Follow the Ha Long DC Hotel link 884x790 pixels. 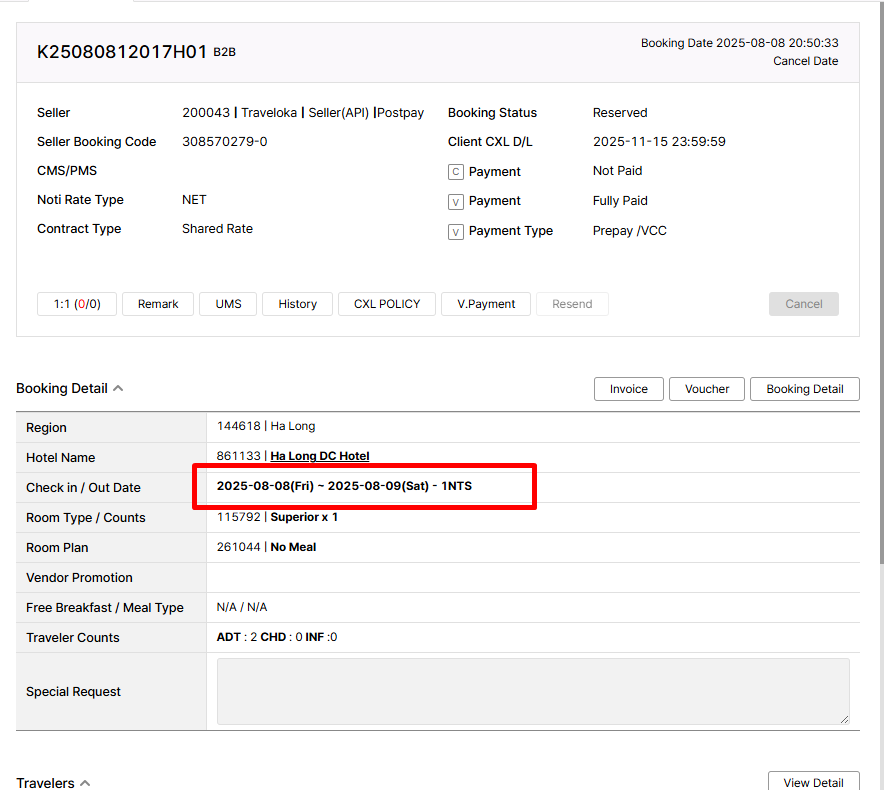tap(320, 456)
